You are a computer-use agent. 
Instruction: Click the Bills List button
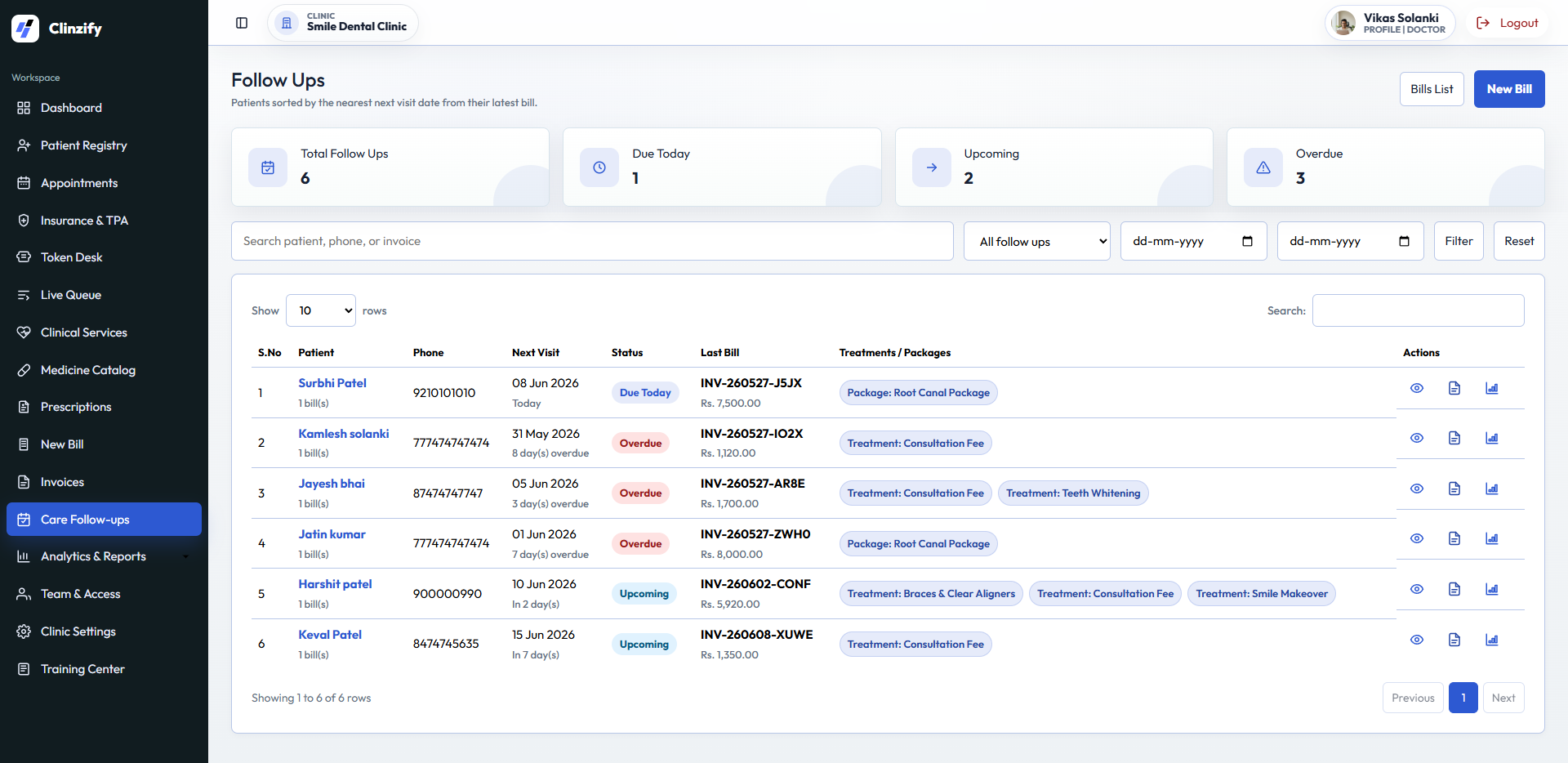click(1432, 89)
